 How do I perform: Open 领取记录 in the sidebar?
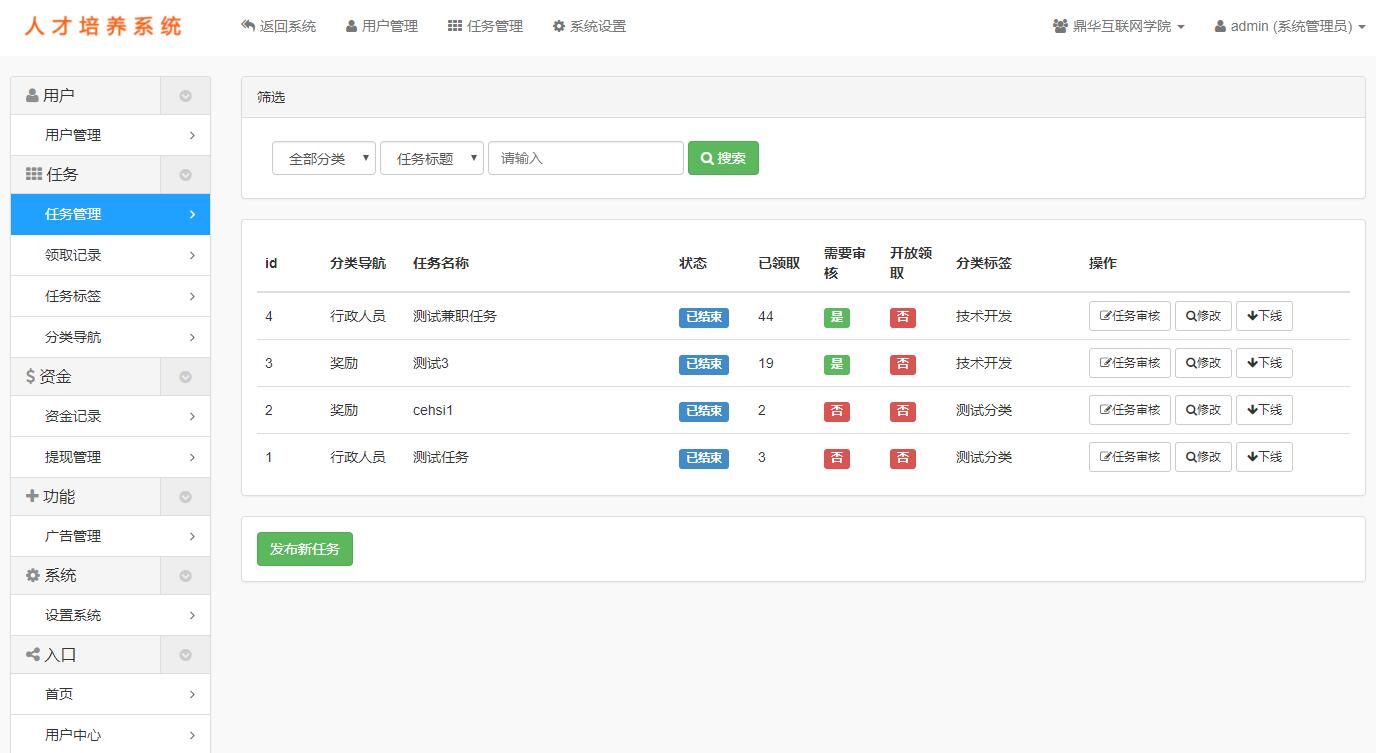pyautogui.click(x=110, y=255)
